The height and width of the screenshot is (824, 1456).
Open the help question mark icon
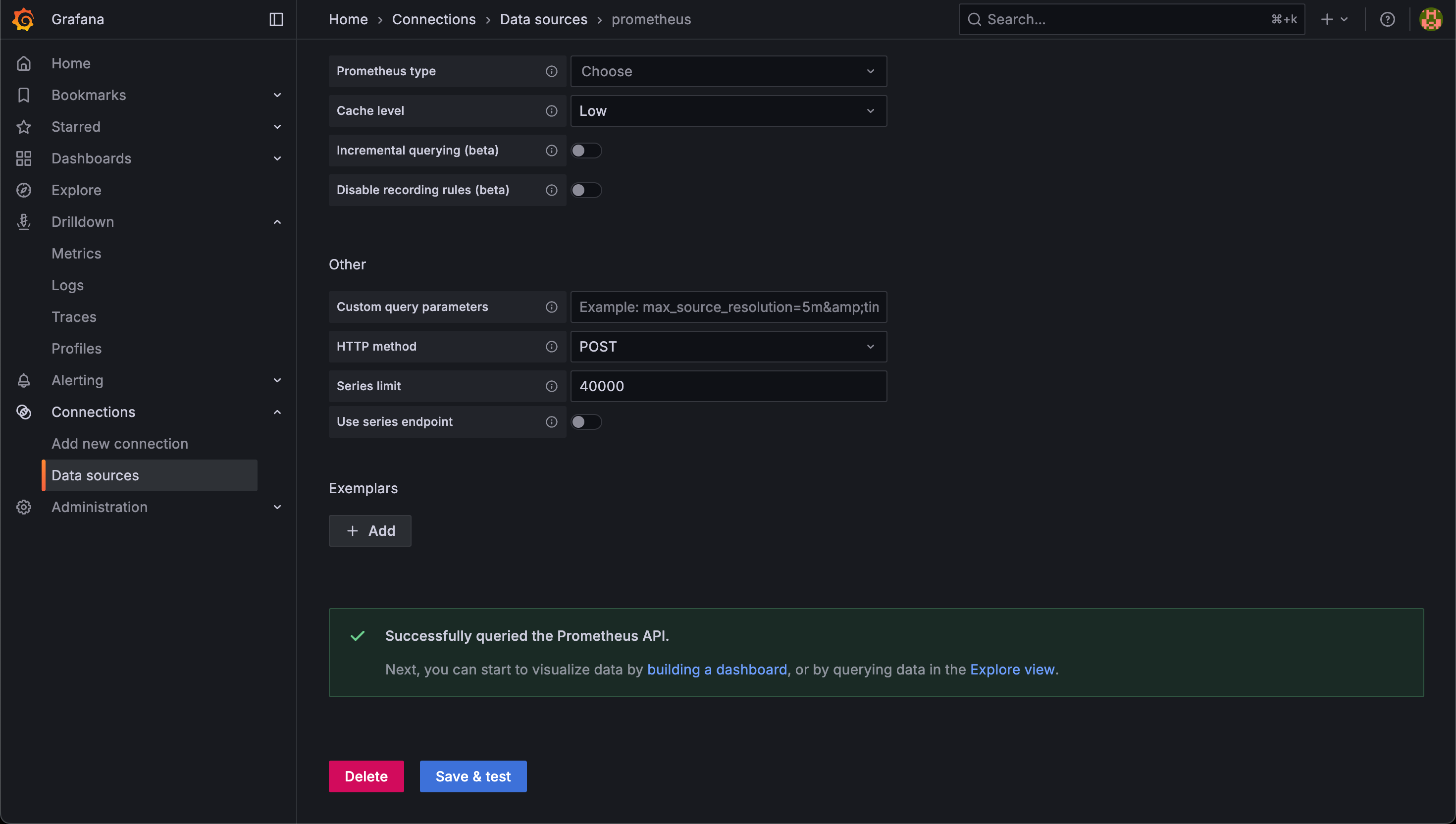click(1387, 19)
